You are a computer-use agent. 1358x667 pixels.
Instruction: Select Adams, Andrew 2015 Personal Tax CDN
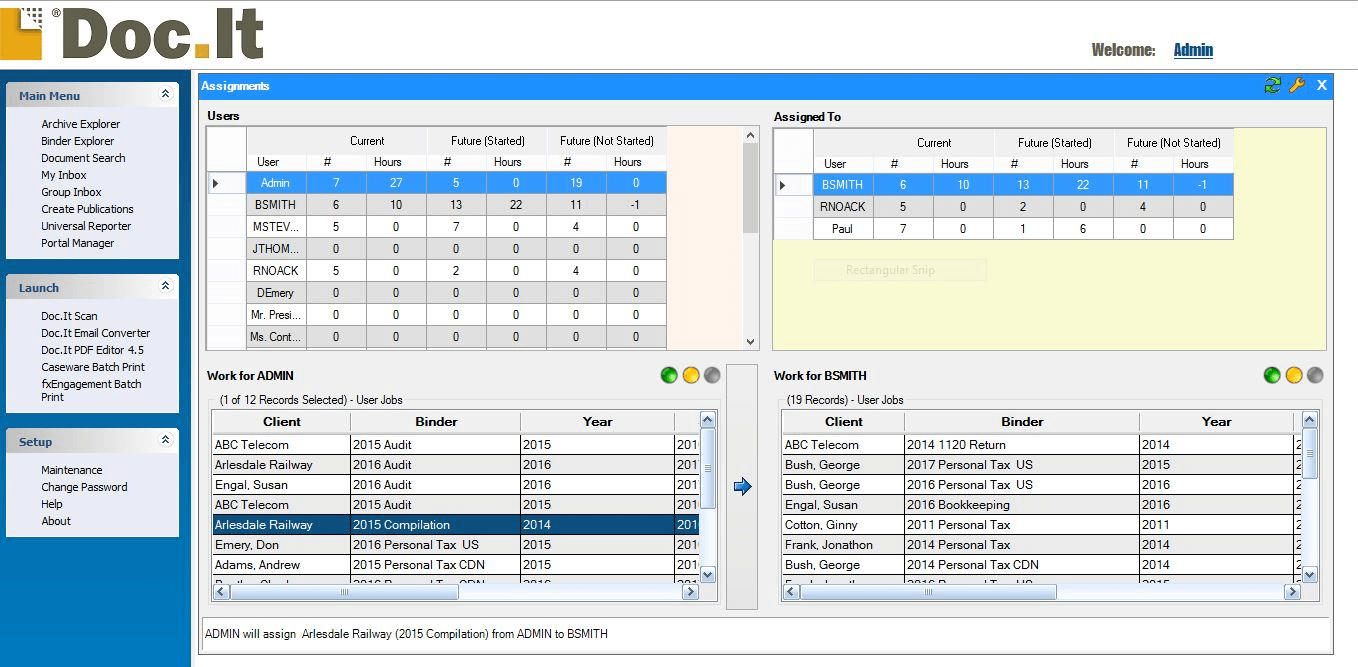[456, 565]
